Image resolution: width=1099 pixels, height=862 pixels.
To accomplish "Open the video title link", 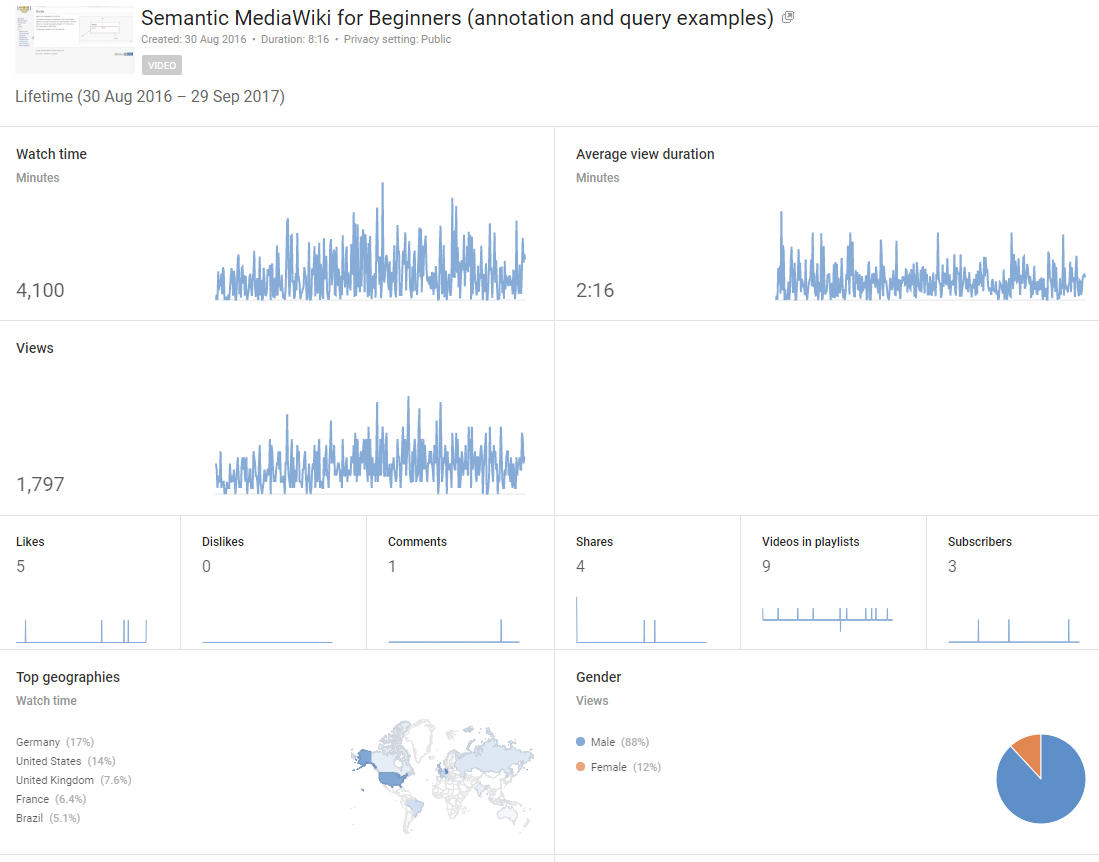I will point(457,18).
